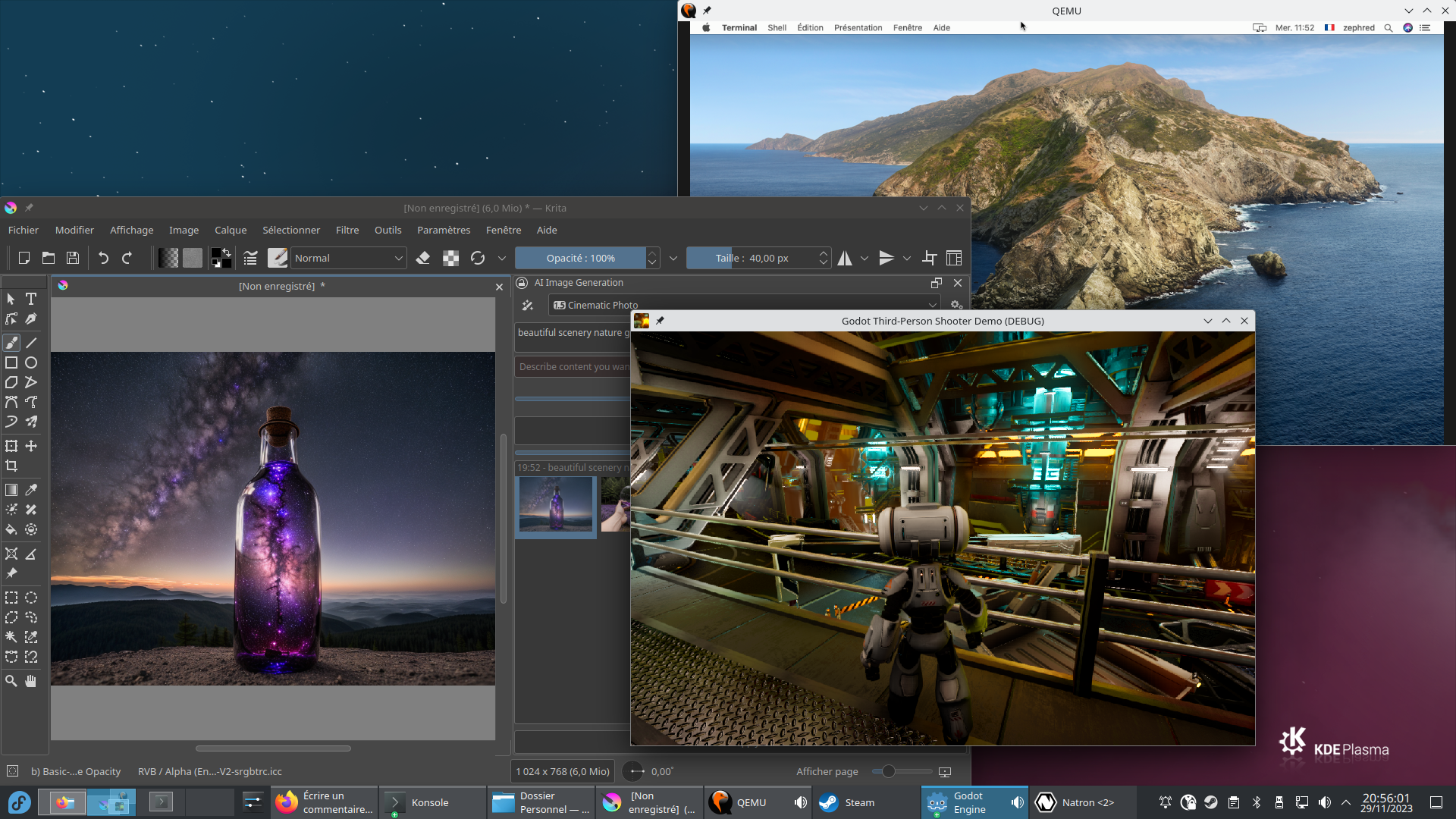Click the zoom slider in Krita status bar
The width and height of the screenshot is (1456, 819).
902,771
